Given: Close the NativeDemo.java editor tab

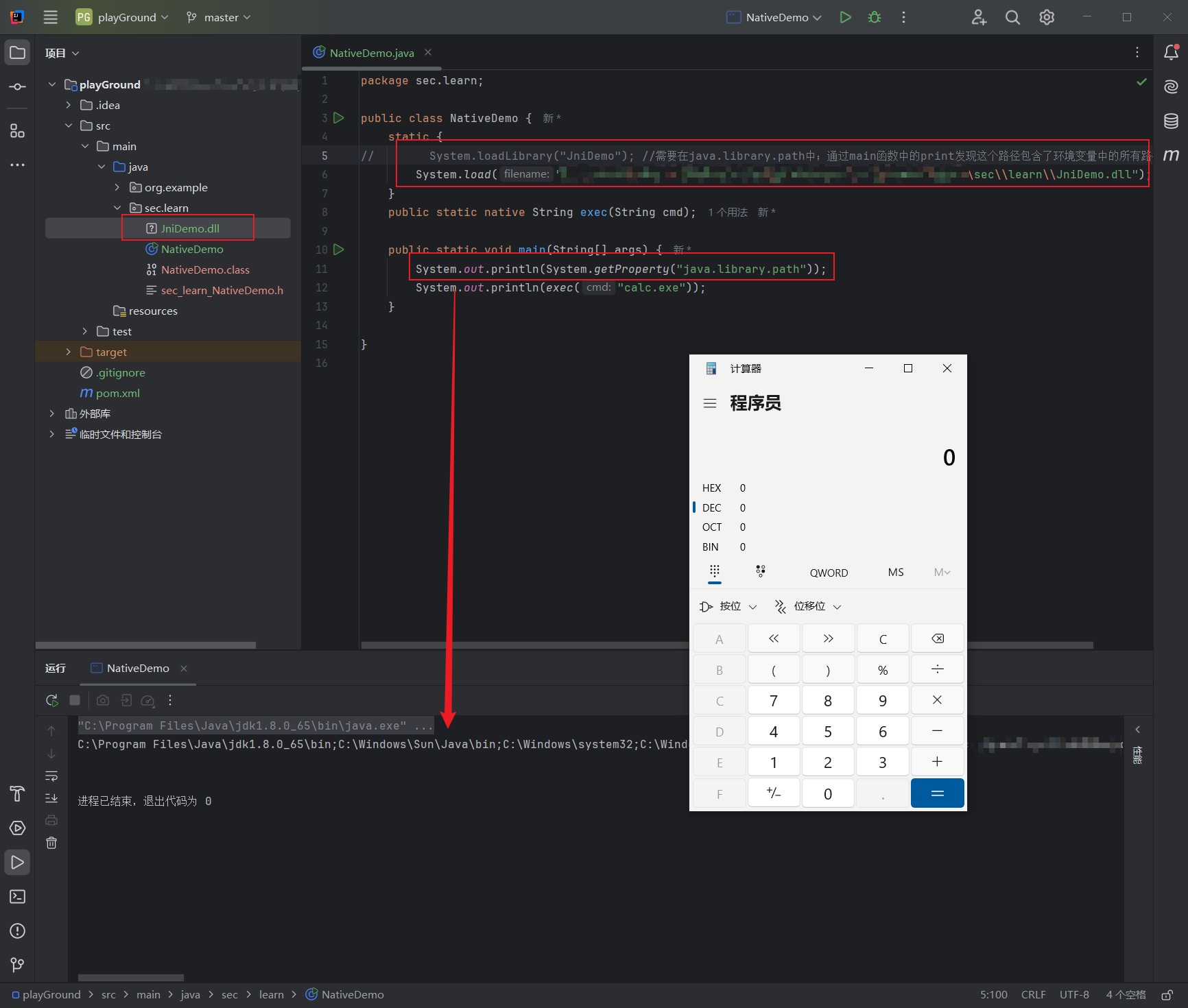Looking at the screenshot, I should [x=427, y=52].
